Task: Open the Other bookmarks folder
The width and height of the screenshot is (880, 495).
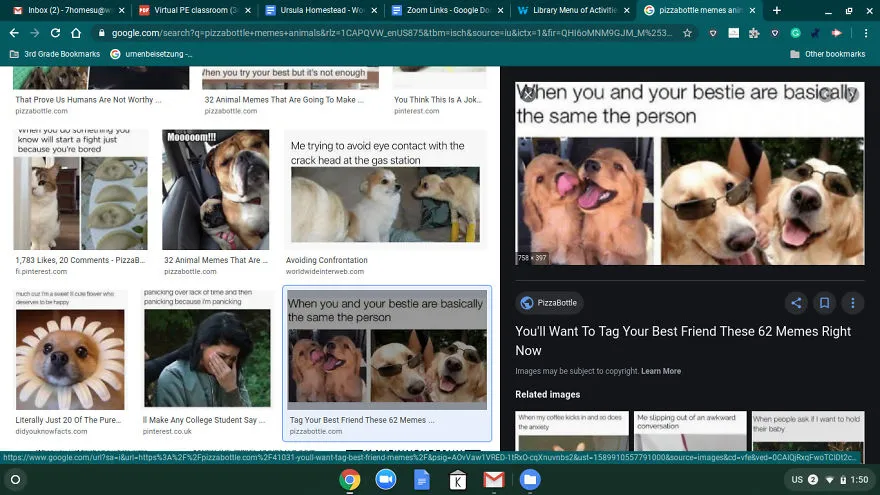Action: (828, 54)
